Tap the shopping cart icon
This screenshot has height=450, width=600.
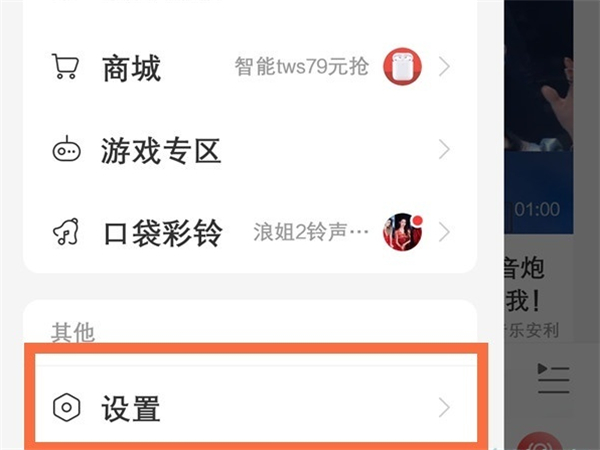(65, 67)
